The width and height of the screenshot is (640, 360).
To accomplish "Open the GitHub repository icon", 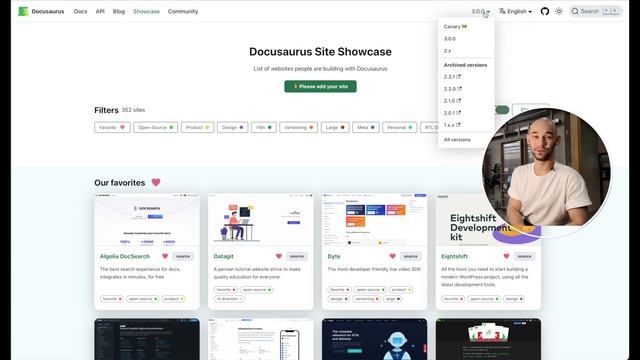I will coord(544,11).
